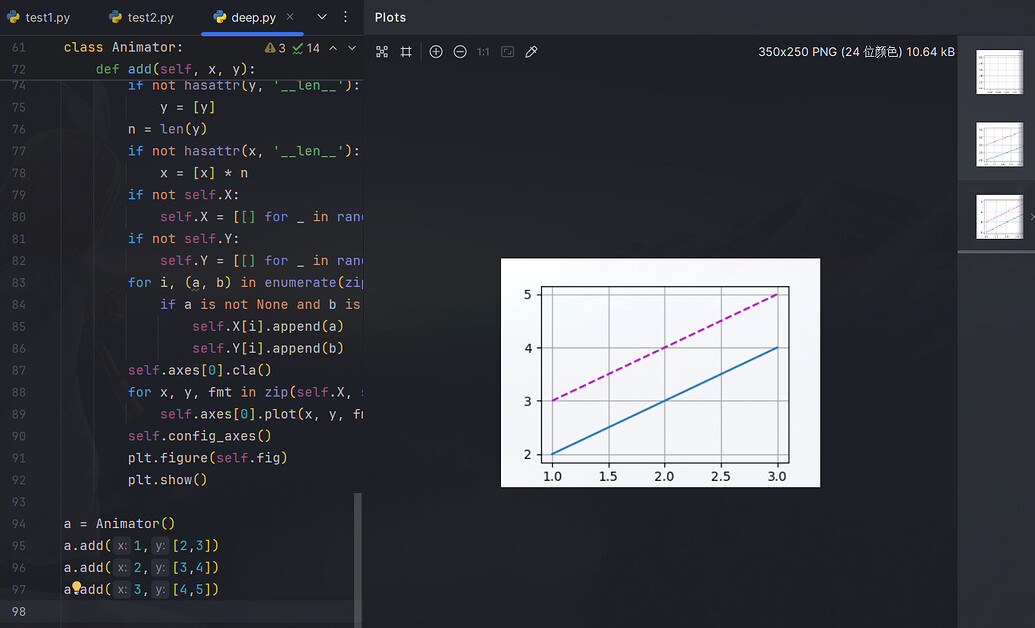This screenshot has width=1035, height=628.
Task: Toggle the chessboard transparency background icon
Action: pyautogui.click(x=382, y=52)
